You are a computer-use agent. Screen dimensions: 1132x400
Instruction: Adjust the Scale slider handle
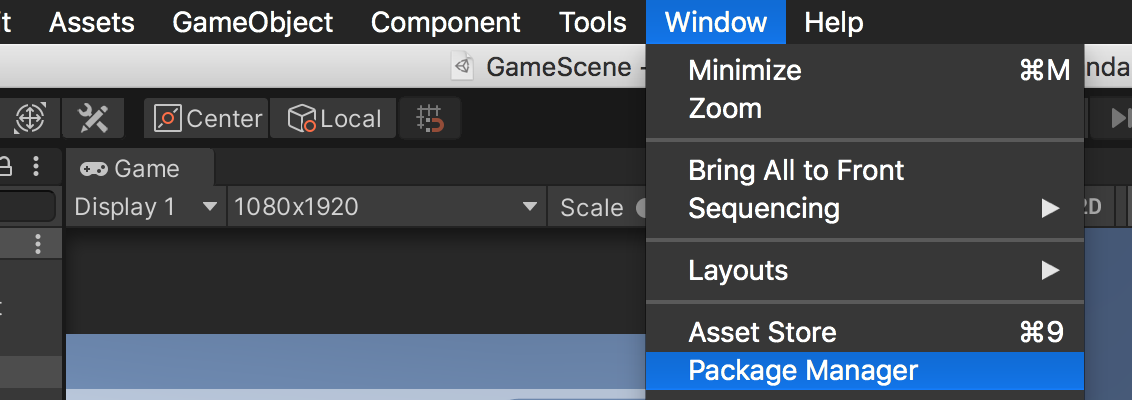tap(641, 208)
